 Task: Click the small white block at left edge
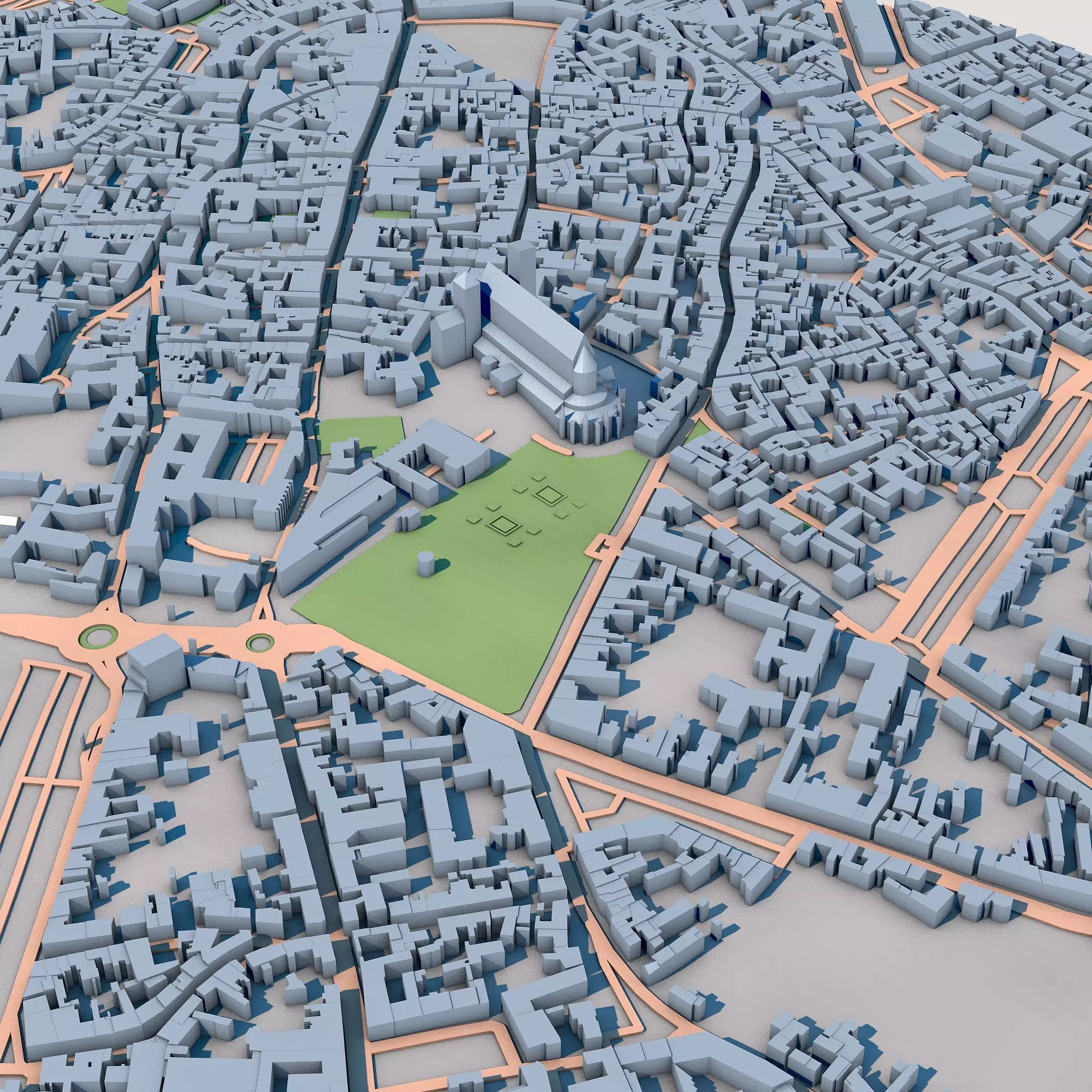[x=8, y=520]
